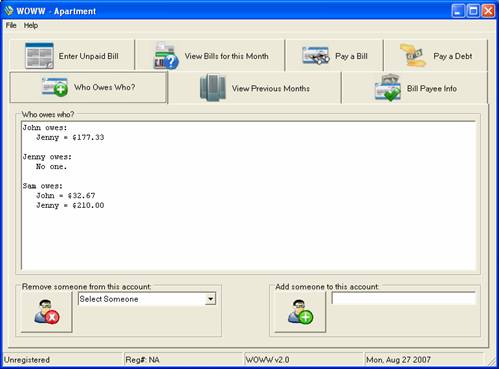
Task: Open the File menu
Action: pos(11,25)
